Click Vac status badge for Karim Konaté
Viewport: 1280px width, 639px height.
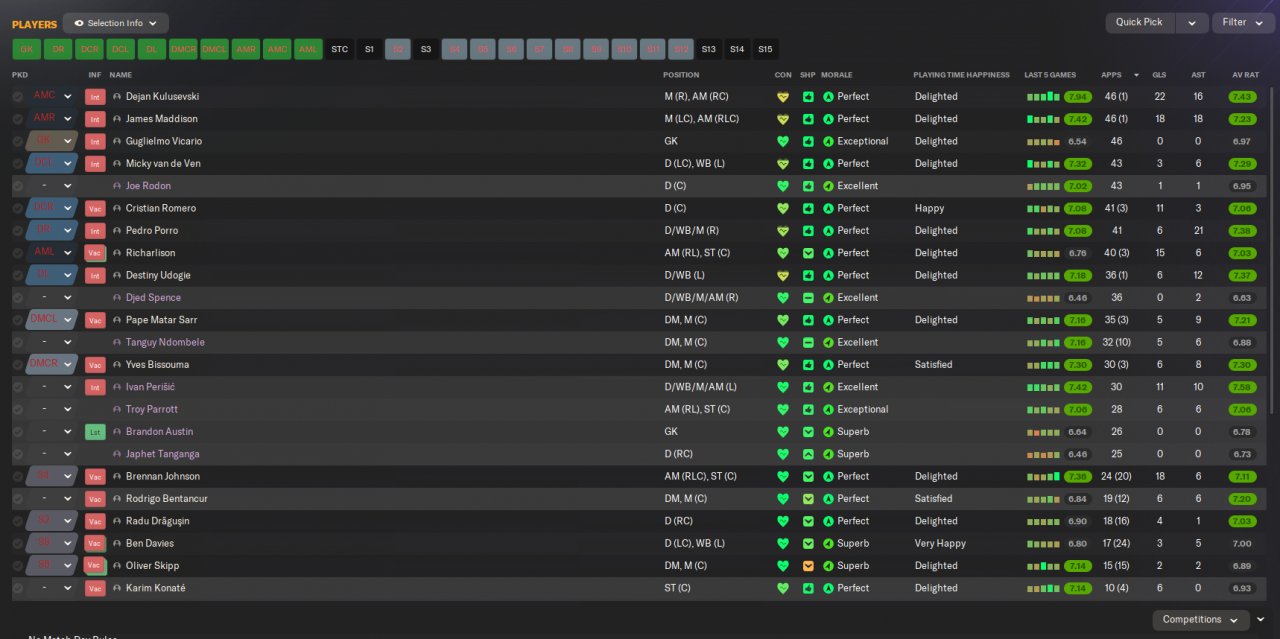95,589
